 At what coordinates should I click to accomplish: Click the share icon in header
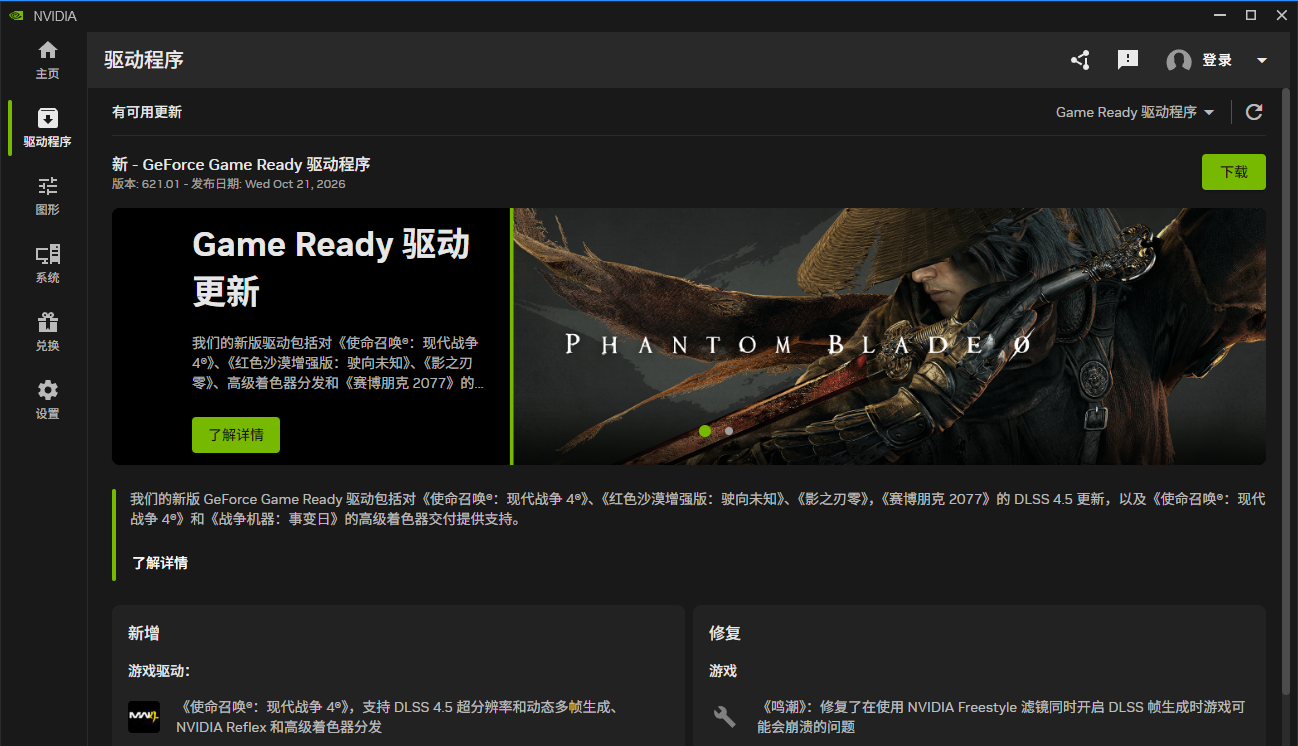(1080, 60)
